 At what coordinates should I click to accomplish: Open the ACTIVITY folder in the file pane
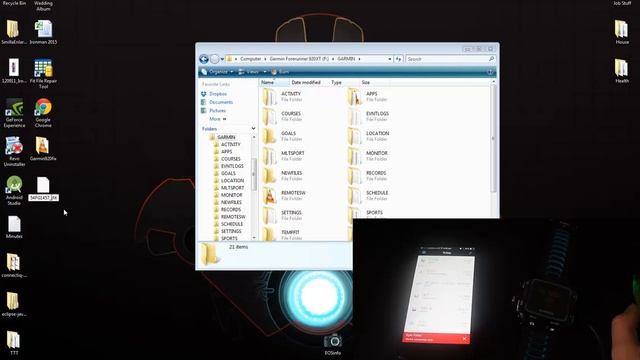point(282,97)
